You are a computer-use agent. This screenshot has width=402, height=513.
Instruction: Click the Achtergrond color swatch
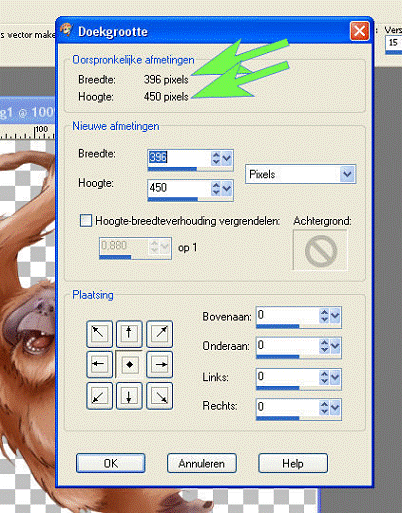[x=320, y=250]
